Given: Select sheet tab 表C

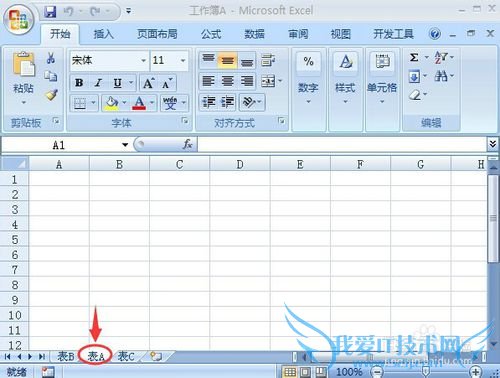Looking at the screenshot, I should coord(126,357).
